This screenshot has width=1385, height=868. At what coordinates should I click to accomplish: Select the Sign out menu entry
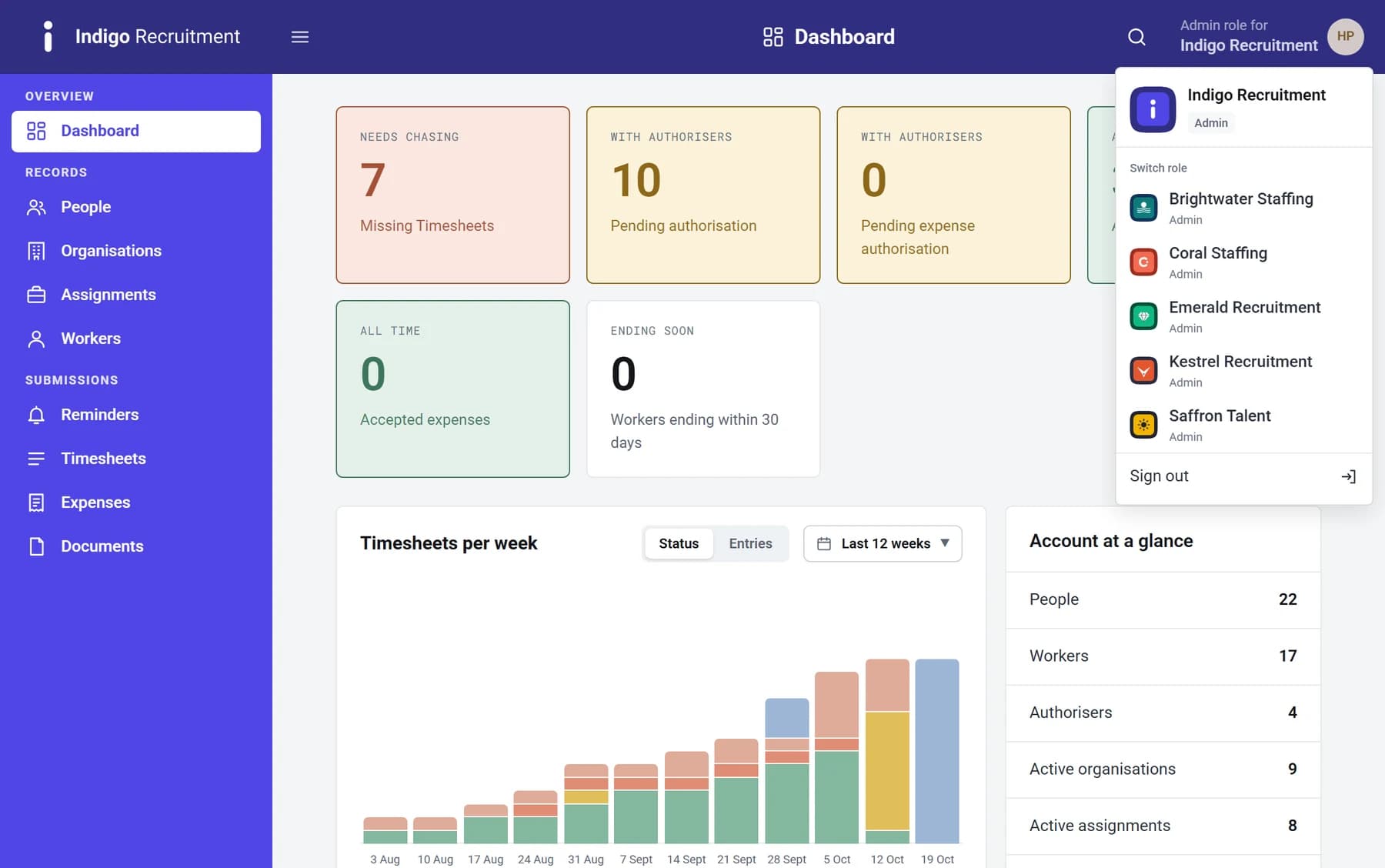click(1243, 476)
